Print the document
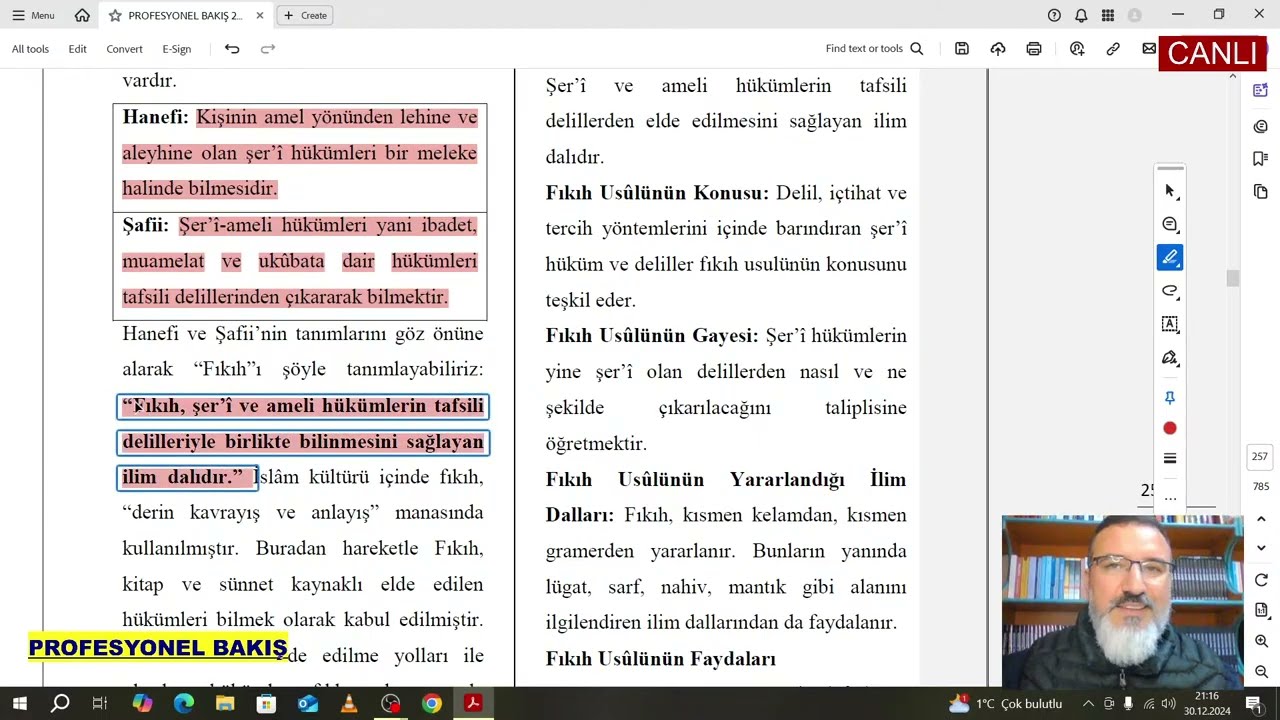This screenshot has width=1280, height=720. [x=1033, y=49]
